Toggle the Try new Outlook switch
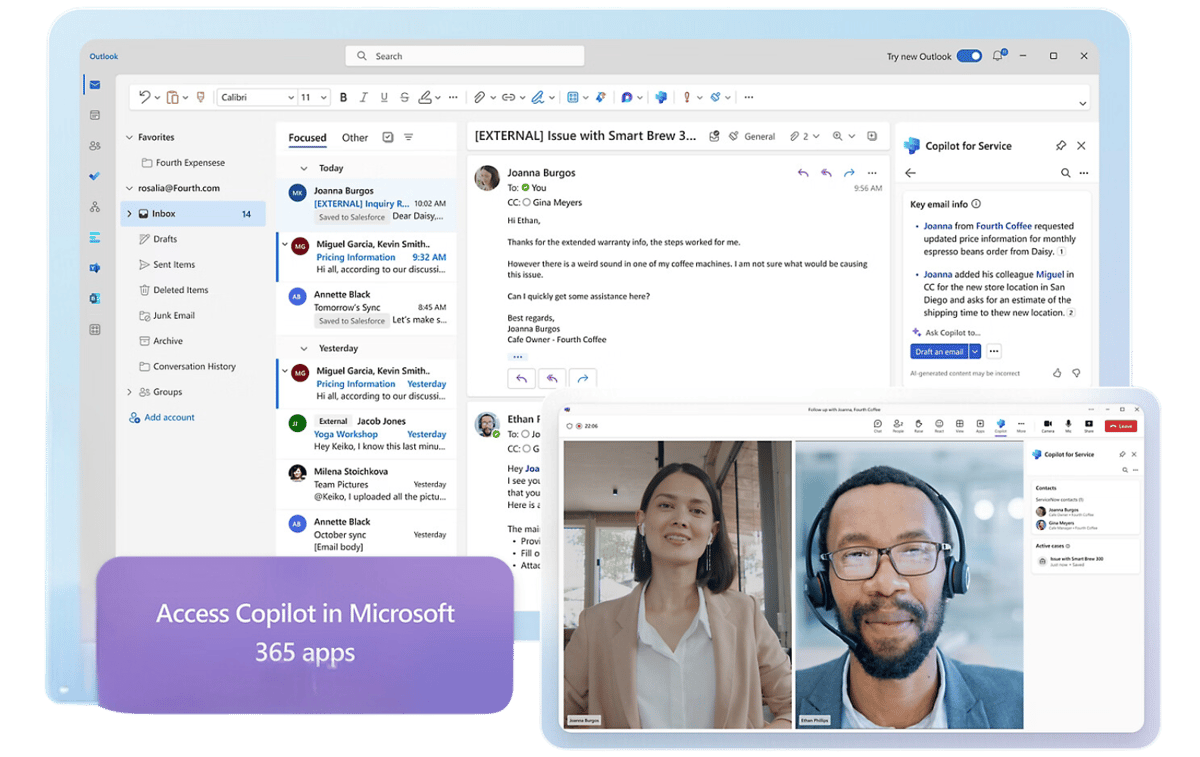1200x757 pixels. coord(969,56)
